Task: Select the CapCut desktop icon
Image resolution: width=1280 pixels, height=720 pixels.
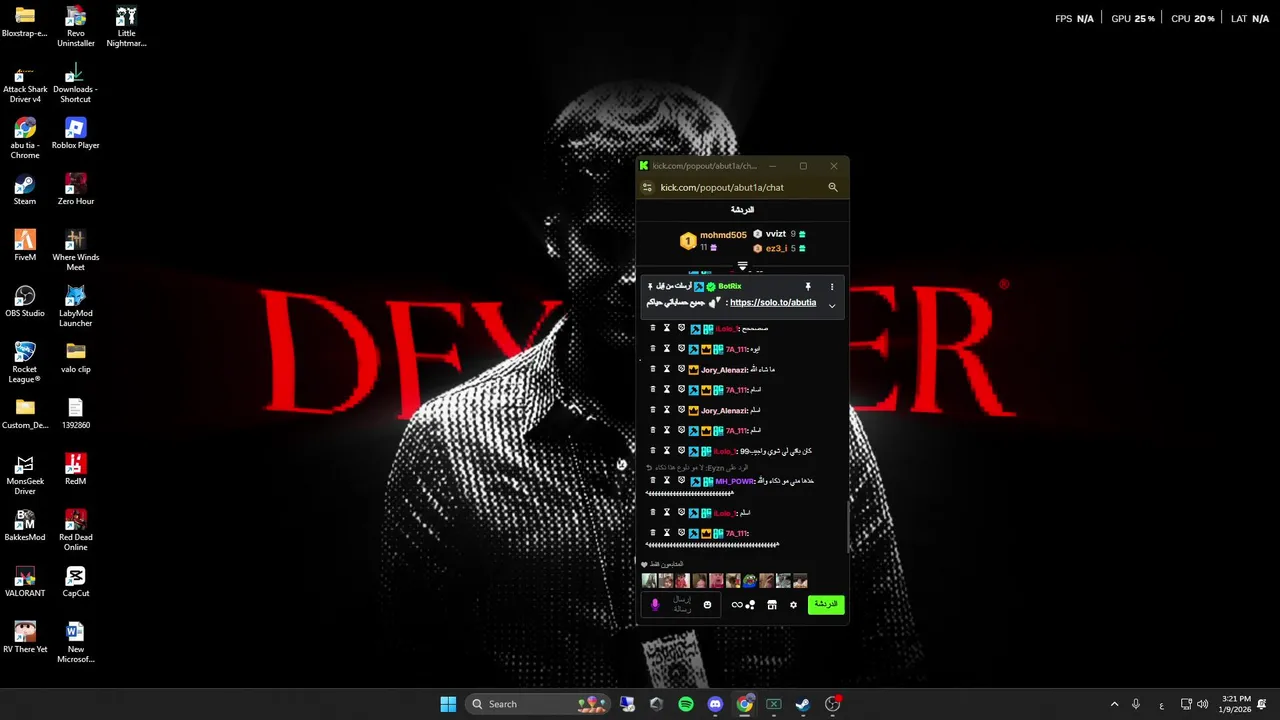Action: [75, 581]
